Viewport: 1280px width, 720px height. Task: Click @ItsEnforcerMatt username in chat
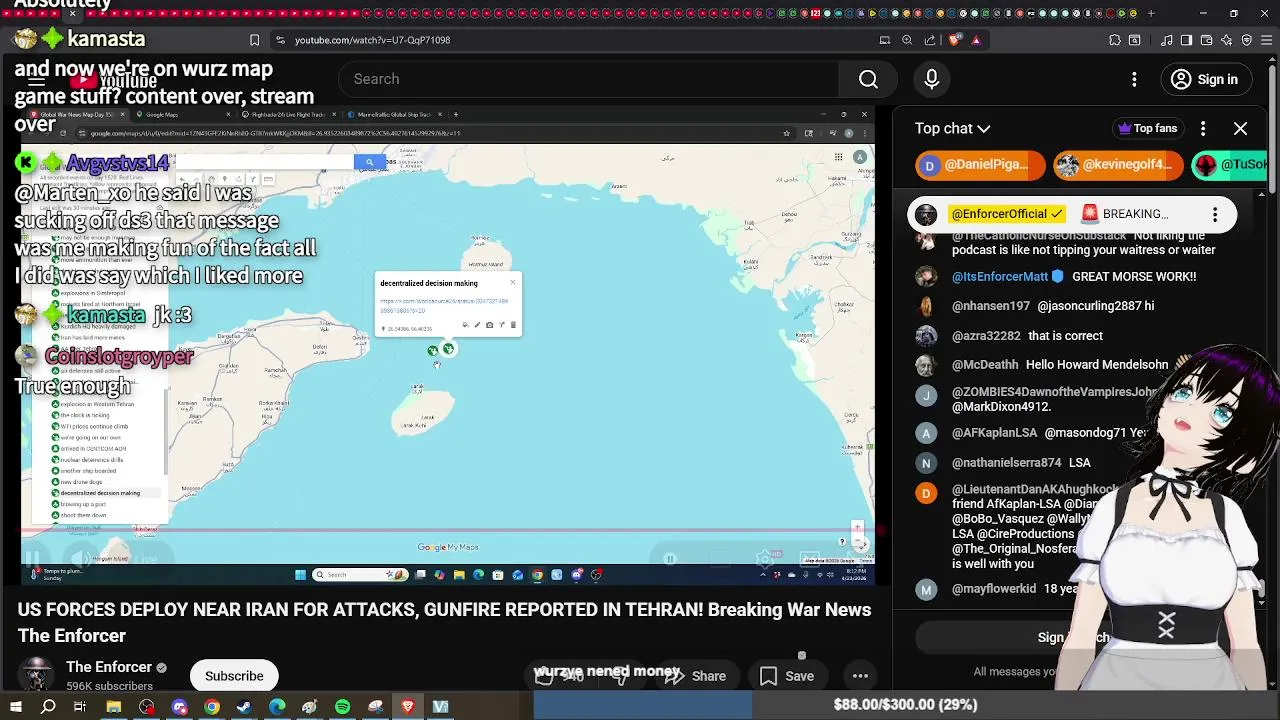pyautogui.click(x=1000, y=277)
